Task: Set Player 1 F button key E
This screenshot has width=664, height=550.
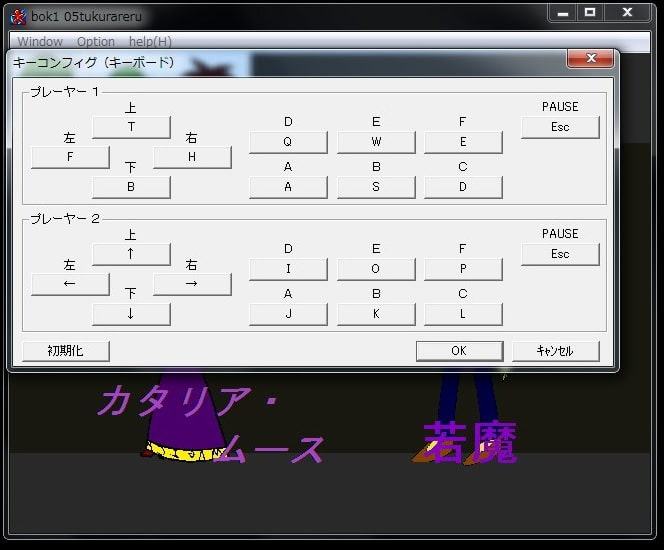Action: pyautogui.click(x=463, y=142)
